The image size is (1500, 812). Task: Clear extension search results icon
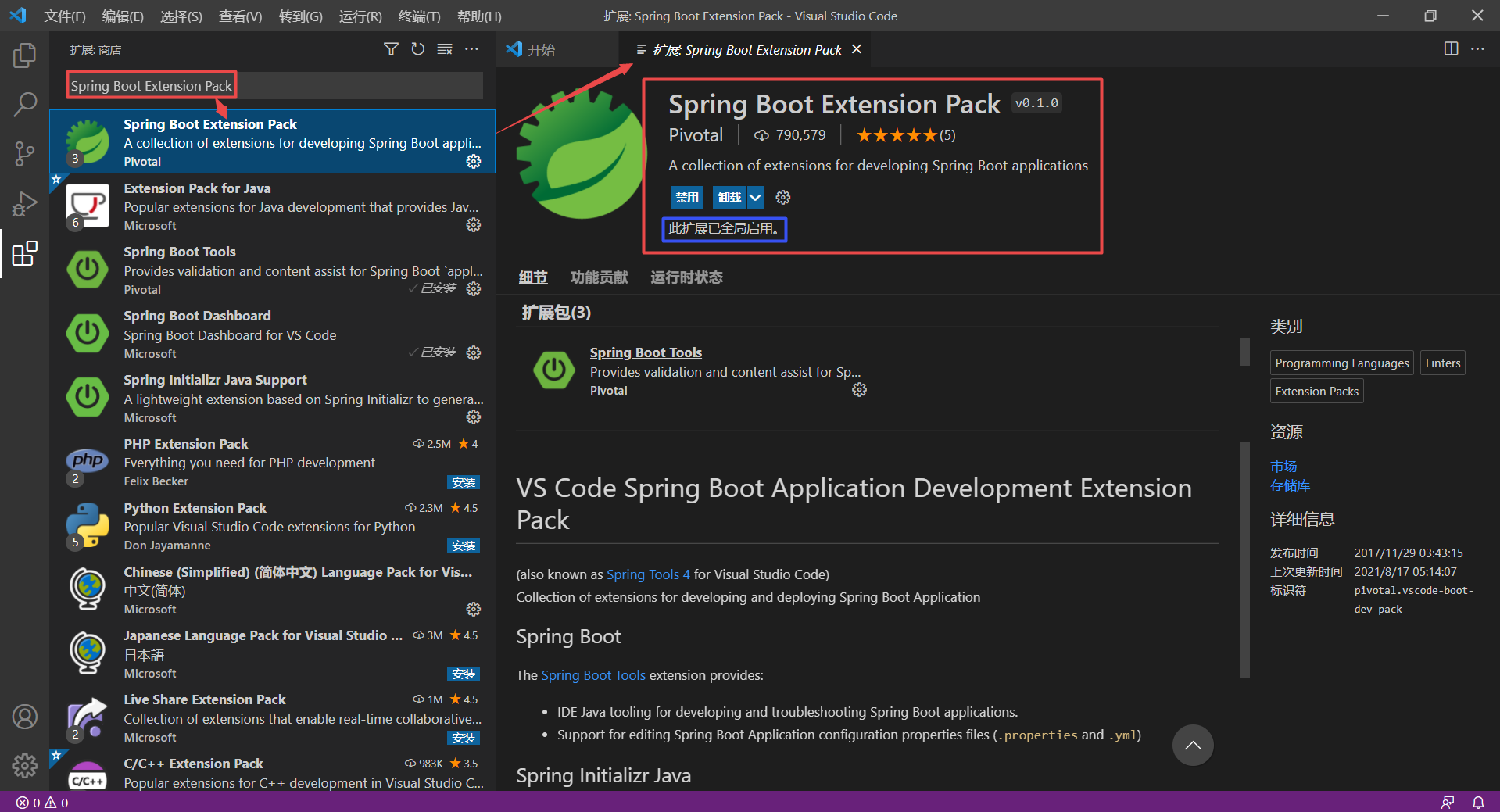point(445,49)
